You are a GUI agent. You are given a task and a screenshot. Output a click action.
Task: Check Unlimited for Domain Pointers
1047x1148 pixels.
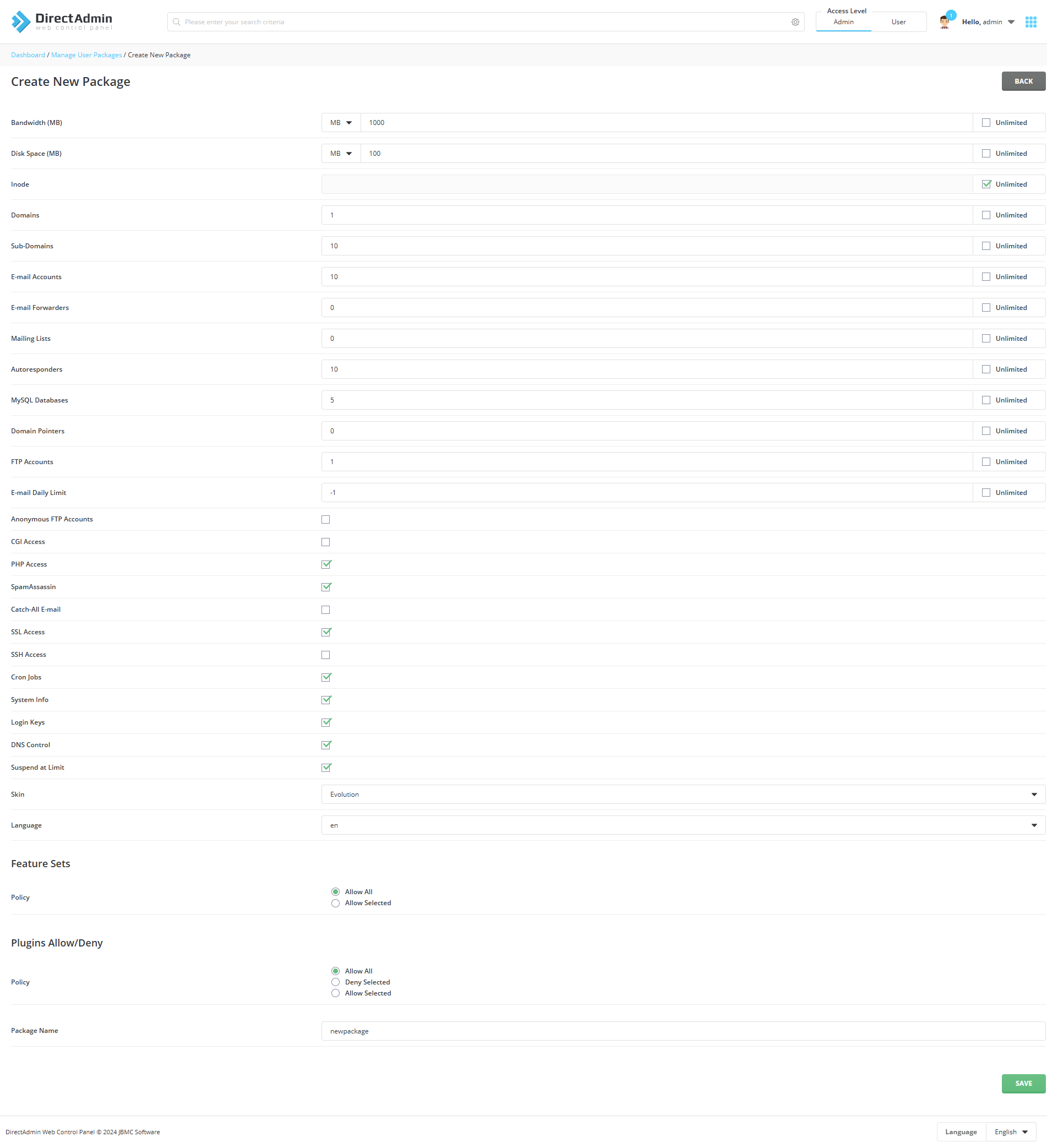pos(986,431)
